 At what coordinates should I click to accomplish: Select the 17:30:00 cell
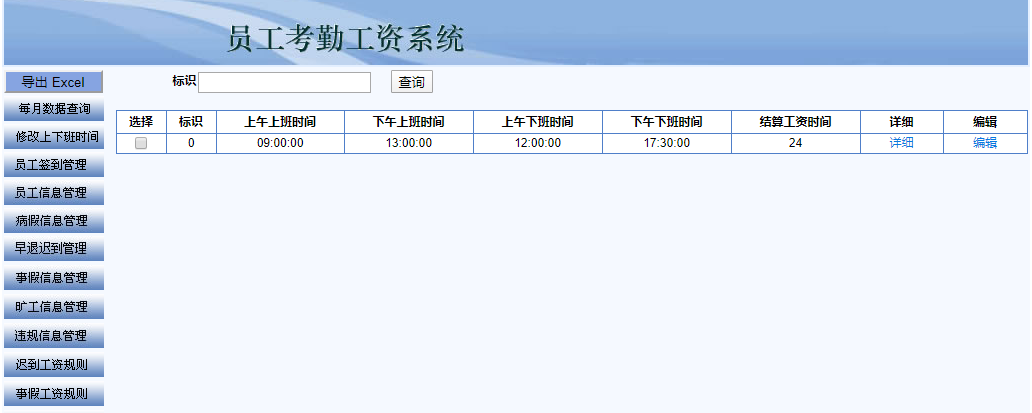click(667, 143)
